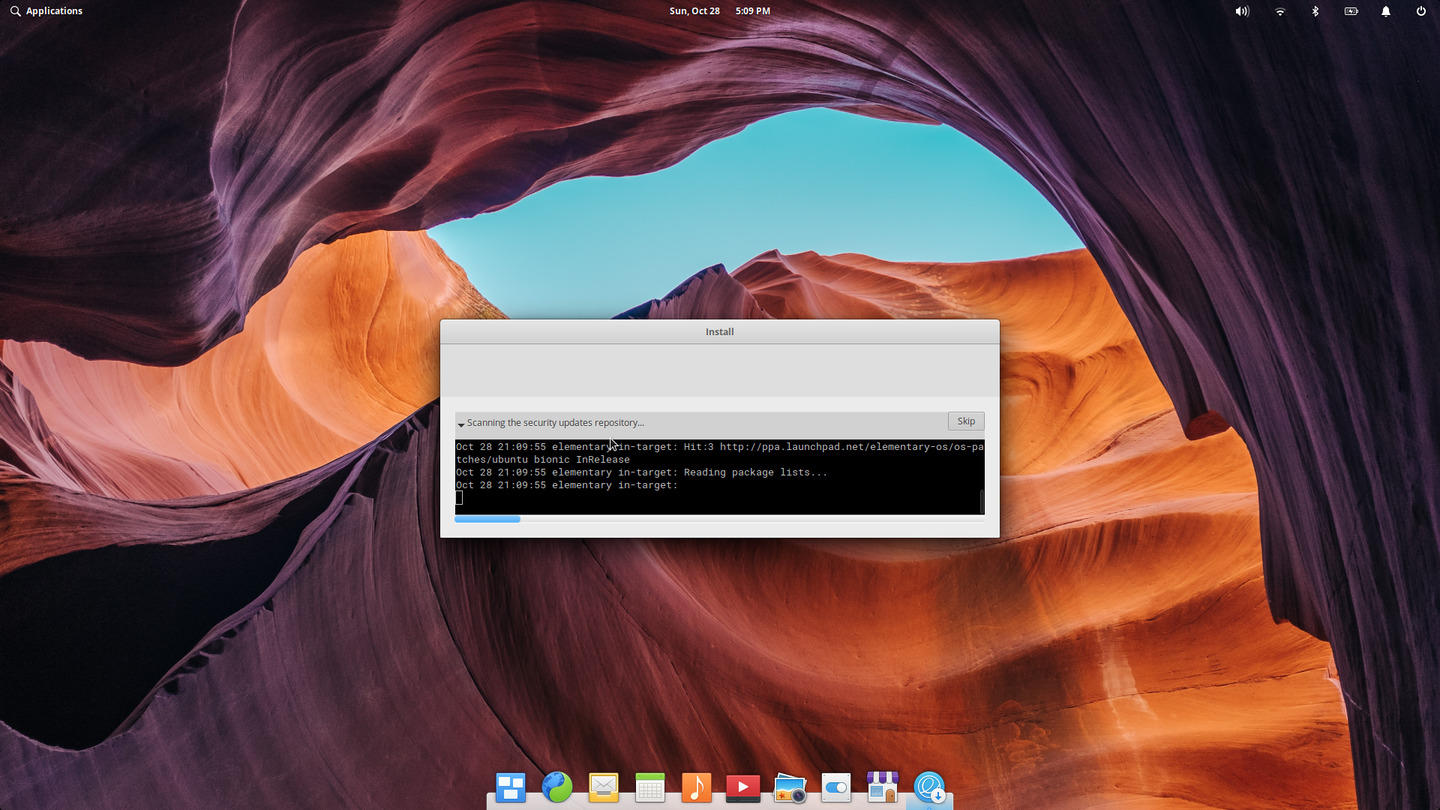Open the Bluetooth indicator
This screenshot has height=810, width=1440.
coord(1315,11)
